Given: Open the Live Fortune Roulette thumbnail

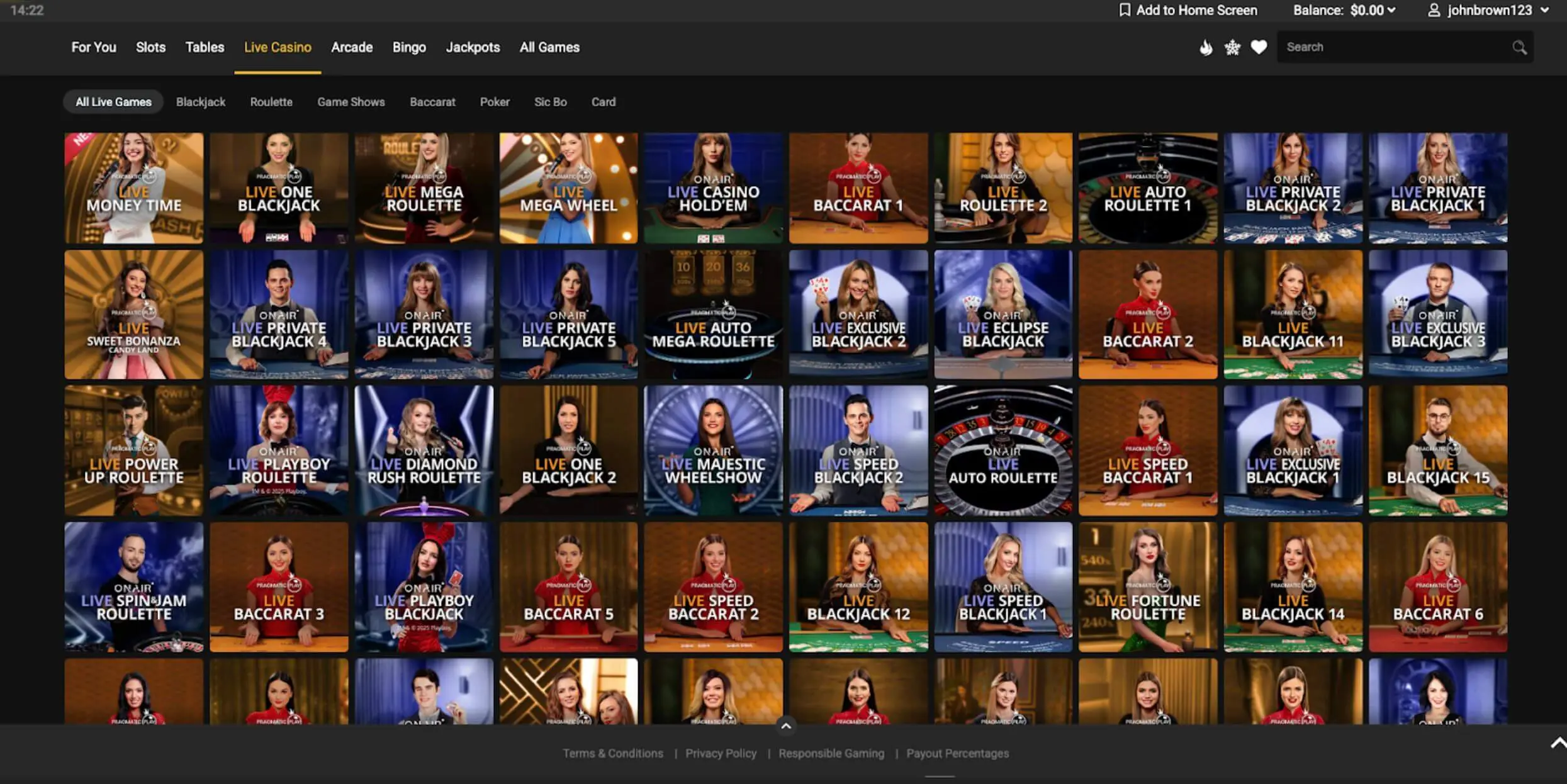Looking at the screenshot, I should tap(1148, 586).
